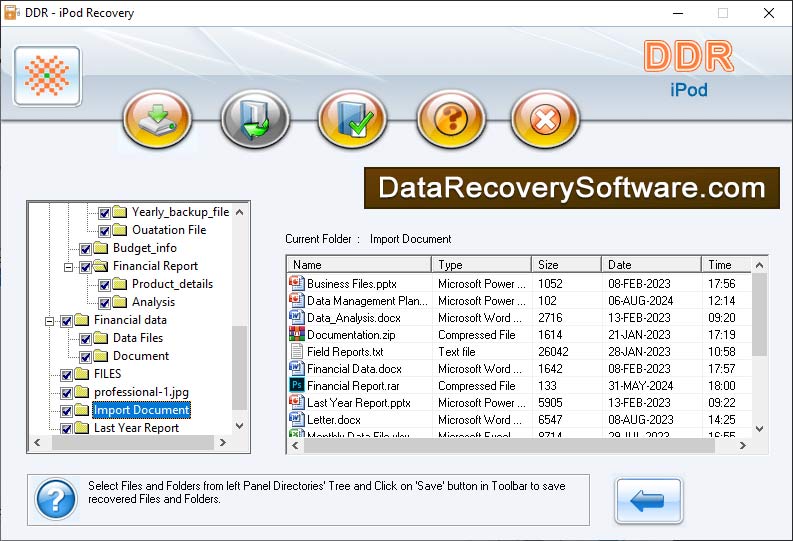Open Help using the question mark toolbar icon
The height and width of the screenshot is (541, 793).
pos(450,120)
